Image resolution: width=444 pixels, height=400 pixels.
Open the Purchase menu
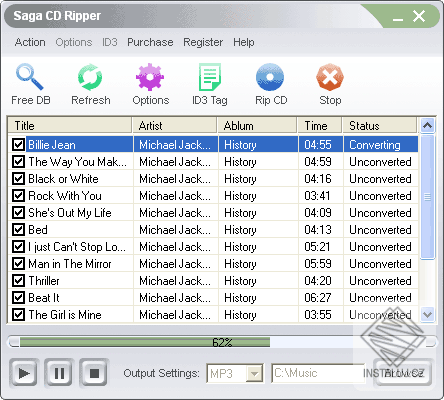(150, 42)
